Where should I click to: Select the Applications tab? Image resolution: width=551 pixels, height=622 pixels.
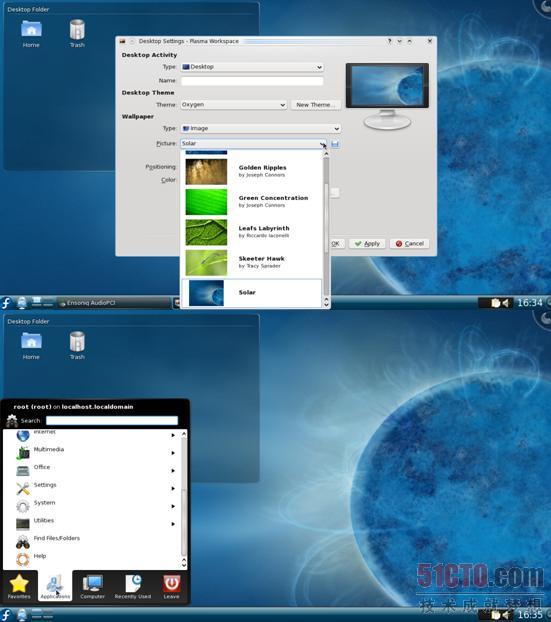click(55, 586)
